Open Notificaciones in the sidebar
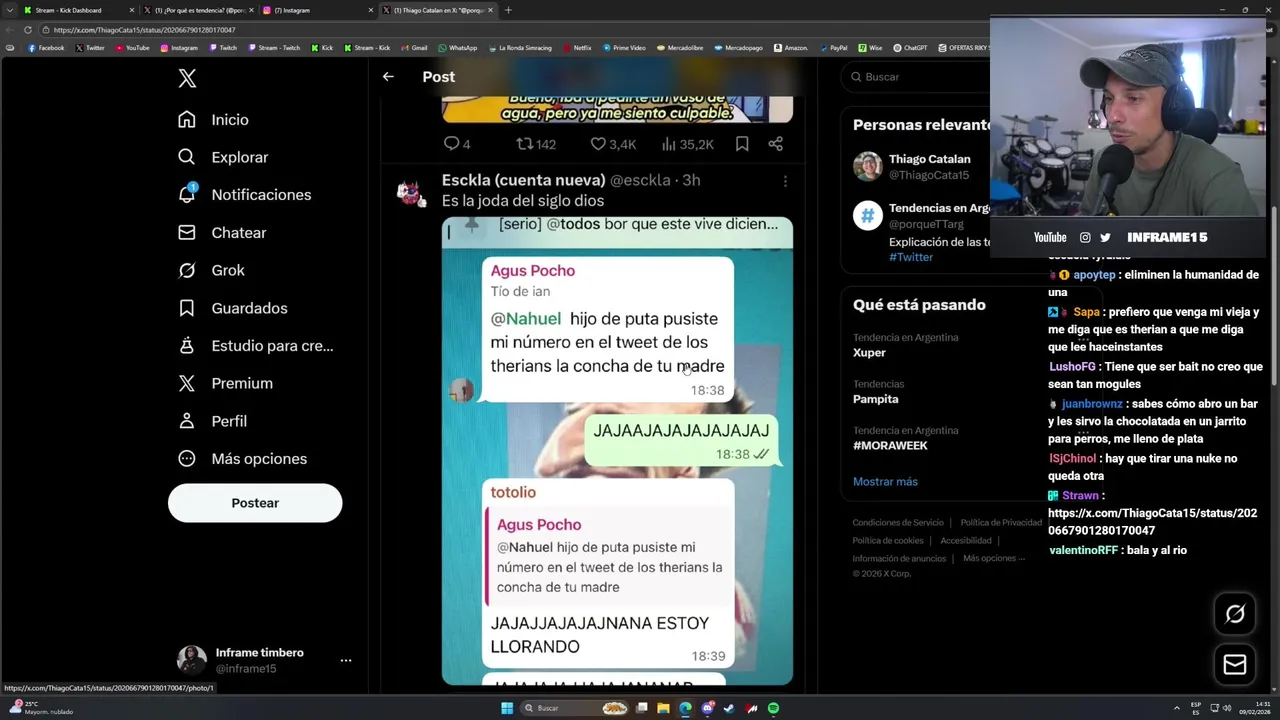This screenshot has height=720, width=1280. (244, 195)
